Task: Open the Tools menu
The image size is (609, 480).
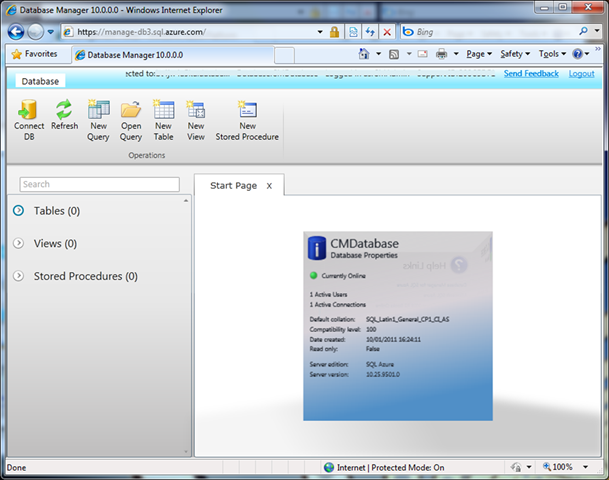Action: [x=552, y=54]
